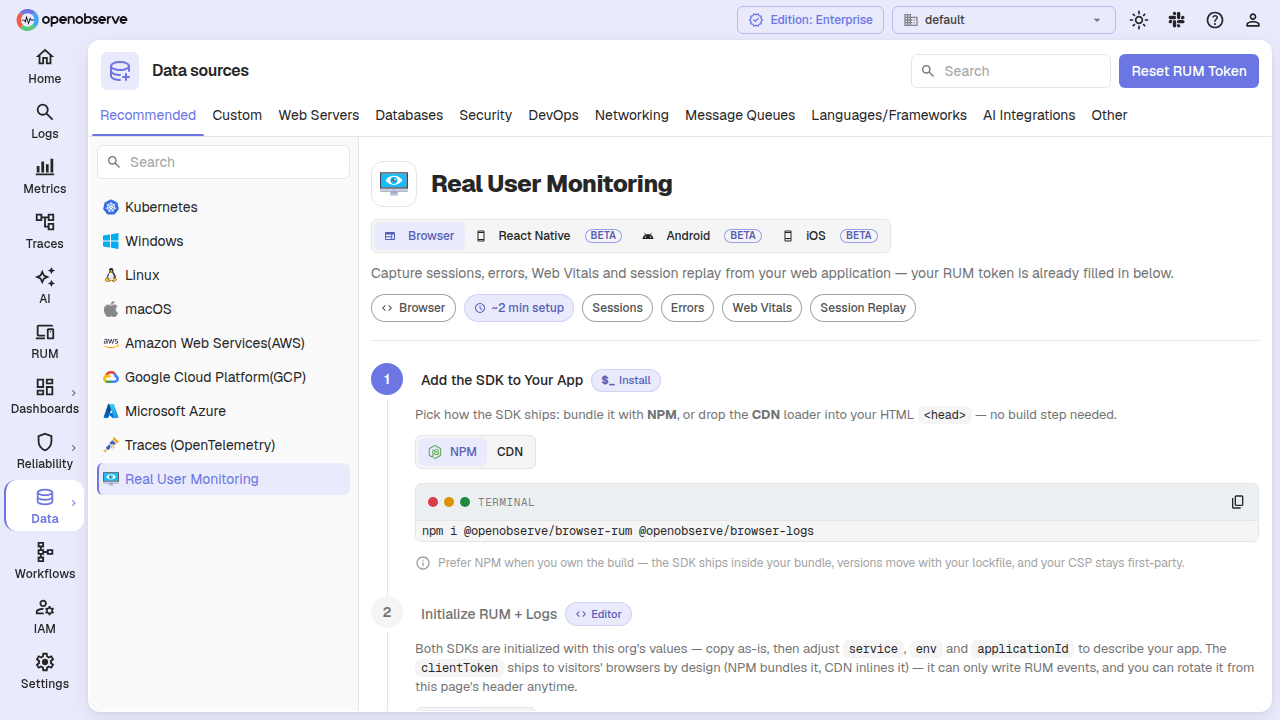Select Linux data source
Viewport: 1280px width, 720px height.
coord(223,275)
